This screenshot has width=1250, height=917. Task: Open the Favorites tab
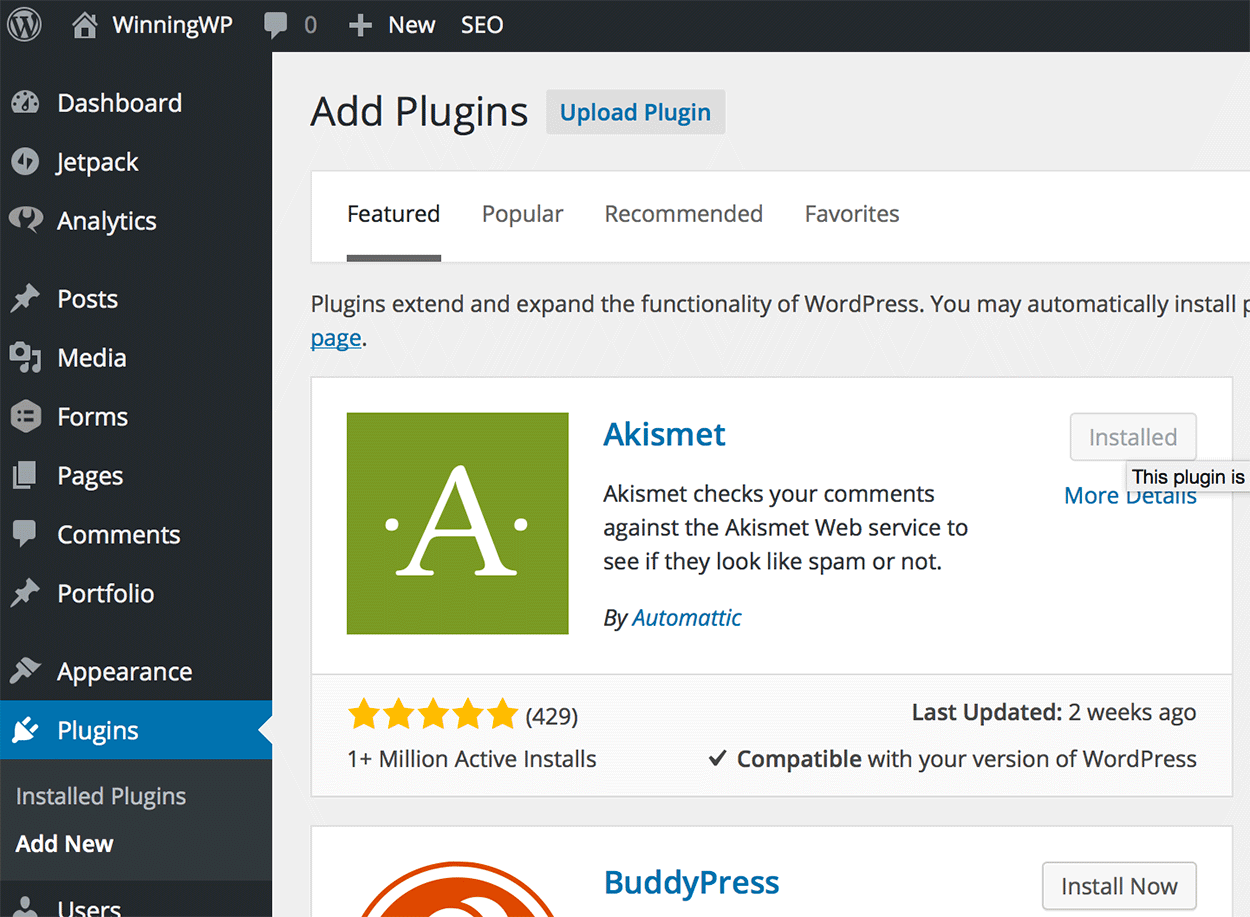851,213
